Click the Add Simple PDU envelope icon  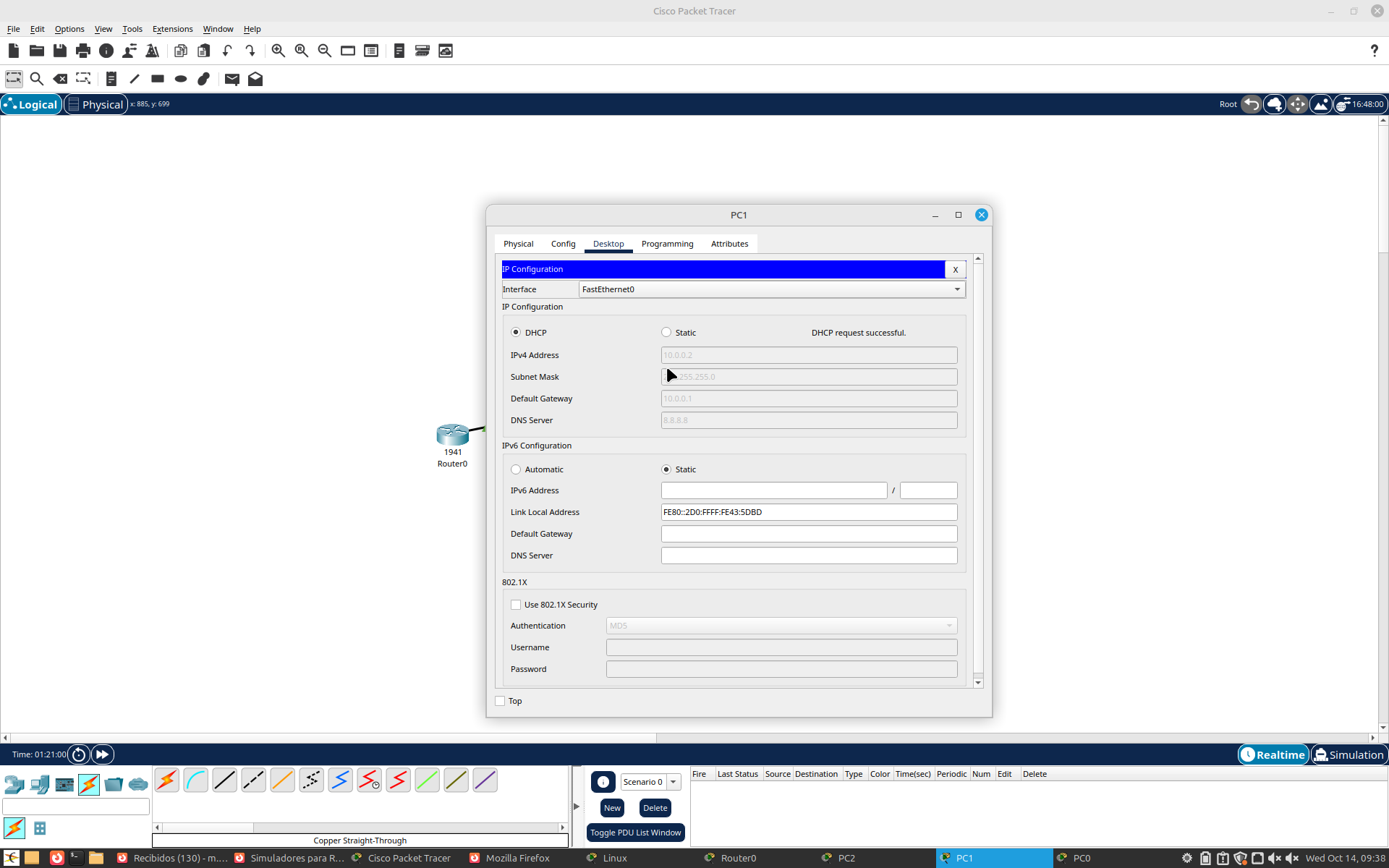(x=232, y=79)
